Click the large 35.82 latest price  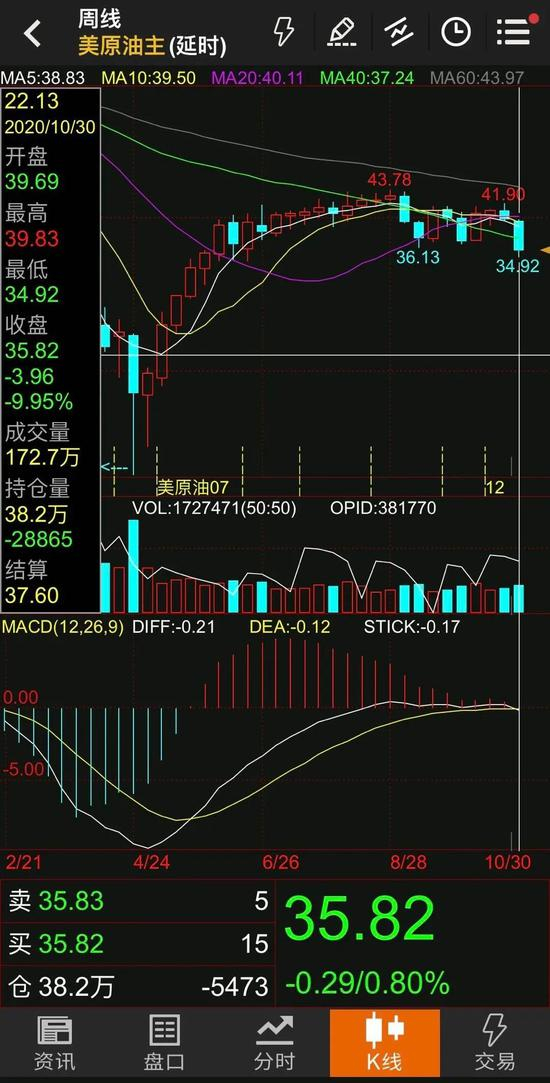(359, 918)
